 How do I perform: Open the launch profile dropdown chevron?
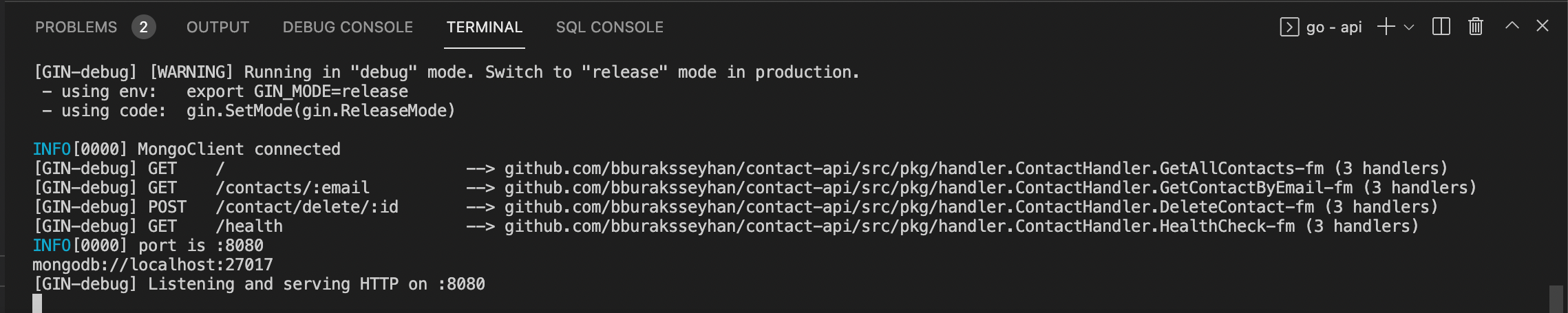coord(1409,28)
